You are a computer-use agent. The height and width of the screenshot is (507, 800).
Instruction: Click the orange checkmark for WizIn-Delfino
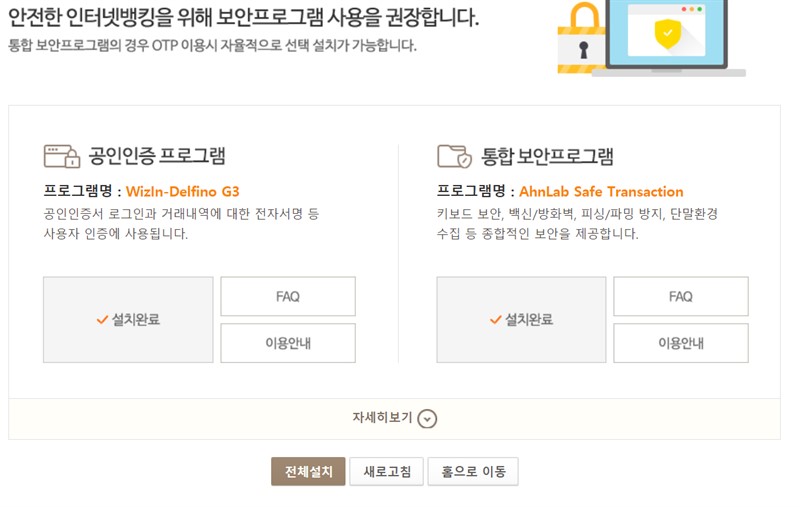click(x=102, y=320)
